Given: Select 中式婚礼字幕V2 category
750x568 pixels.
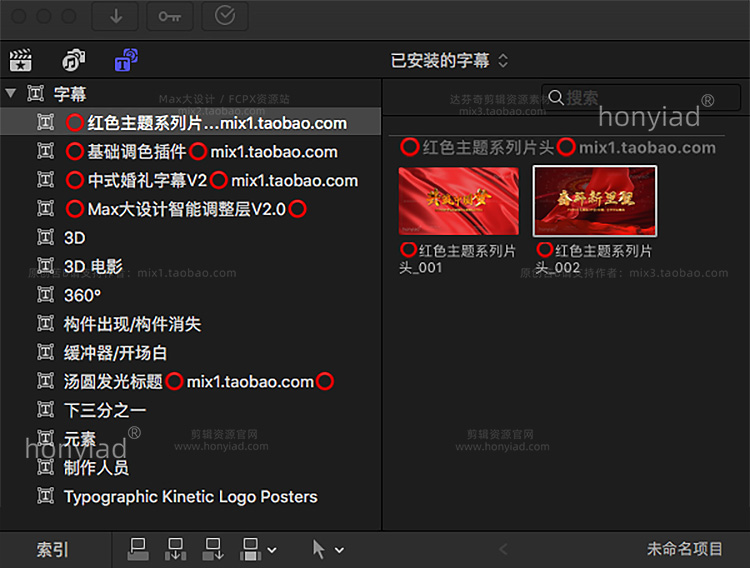Looking at the screenshot, I should (x=190, y=180).
